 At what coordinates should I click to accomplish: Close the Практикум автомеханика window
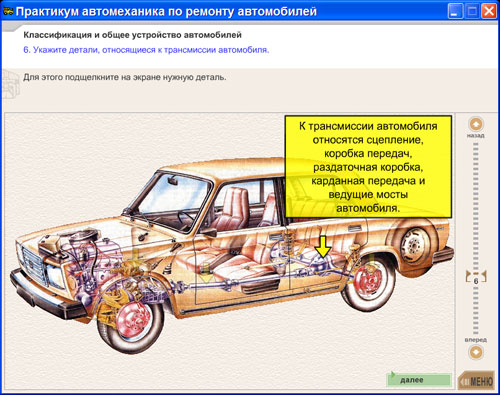(x=489, y=11)
